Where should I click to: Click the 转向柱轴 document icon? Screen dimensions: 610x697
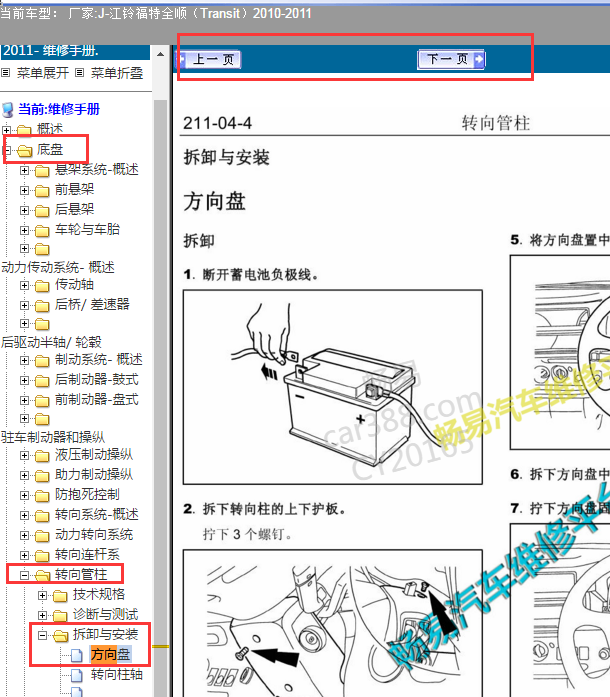[x=77, y=675]
